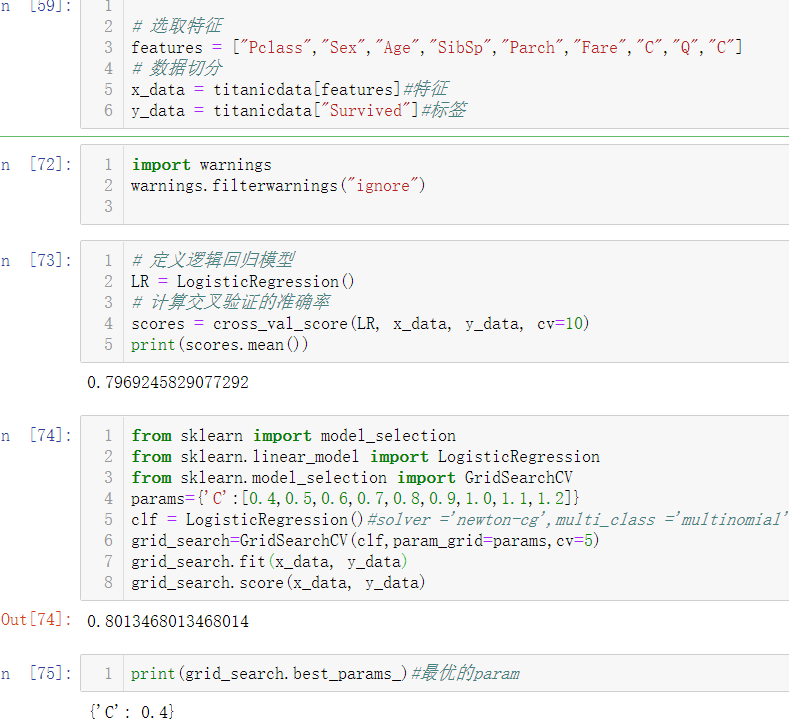Image resolution: width=789 pixels, height=722 pixels.
Task: Place cursor on the x_data assignment line
Action: [x=290, y=90]
